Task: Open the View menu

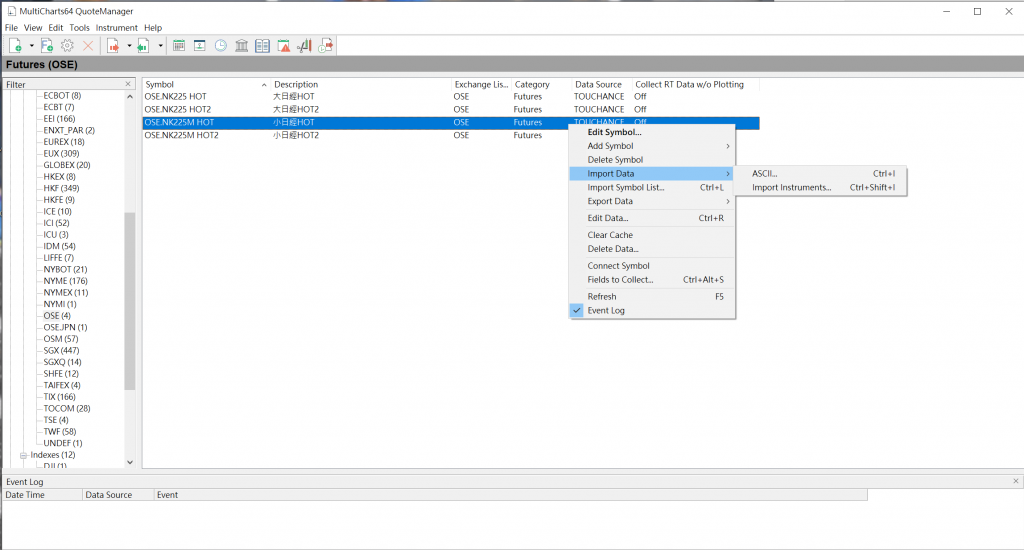Action: [33, 27]
